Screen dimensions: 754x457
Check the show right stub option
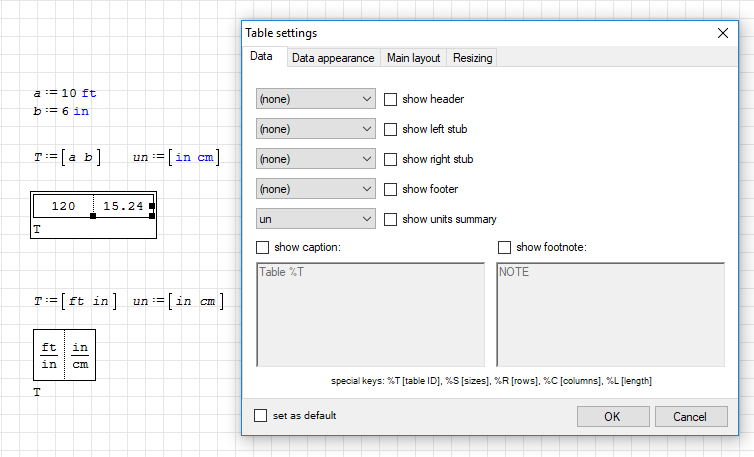392,160
